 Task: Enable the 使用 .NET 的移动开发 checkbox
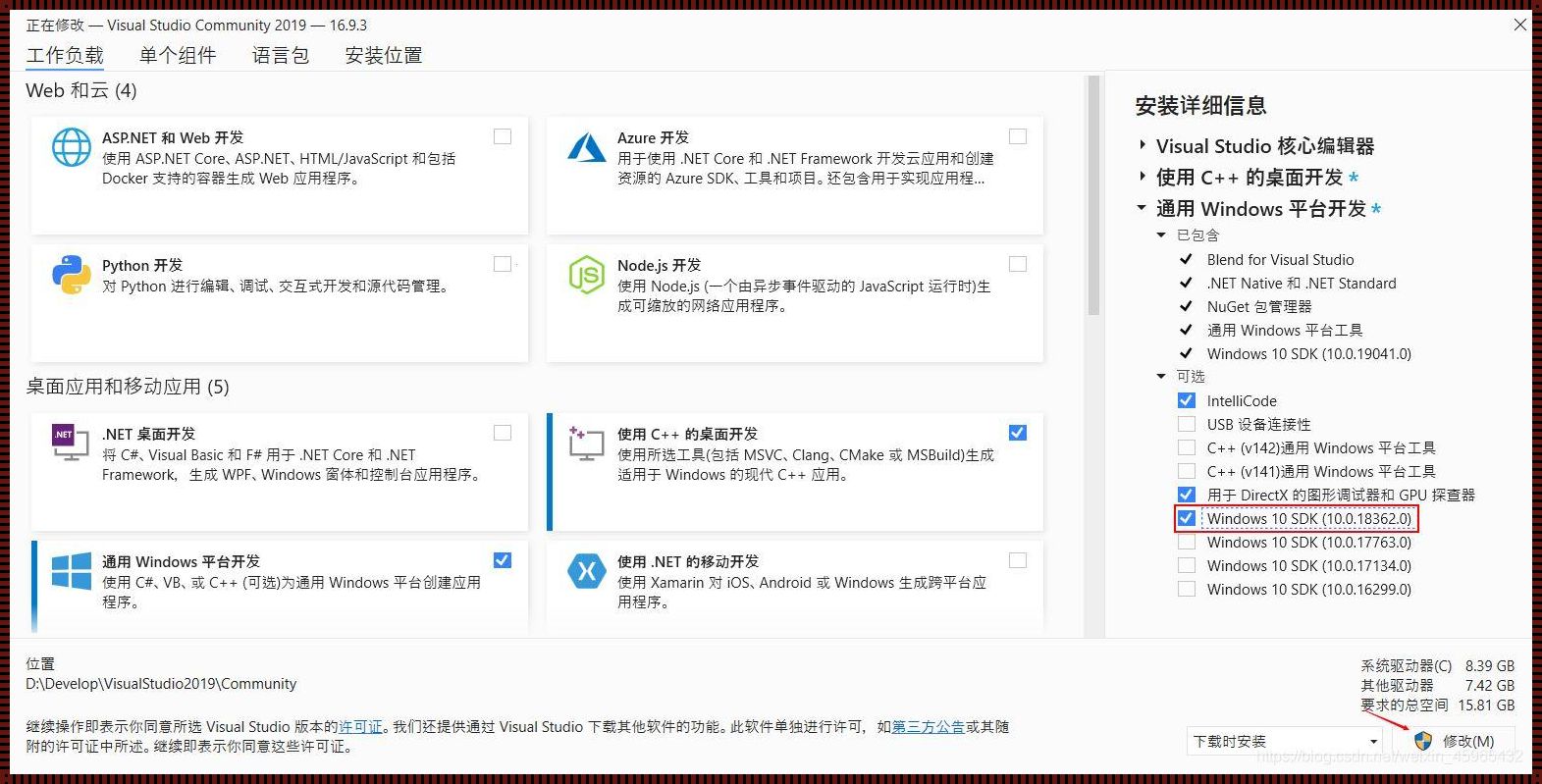1018,560
